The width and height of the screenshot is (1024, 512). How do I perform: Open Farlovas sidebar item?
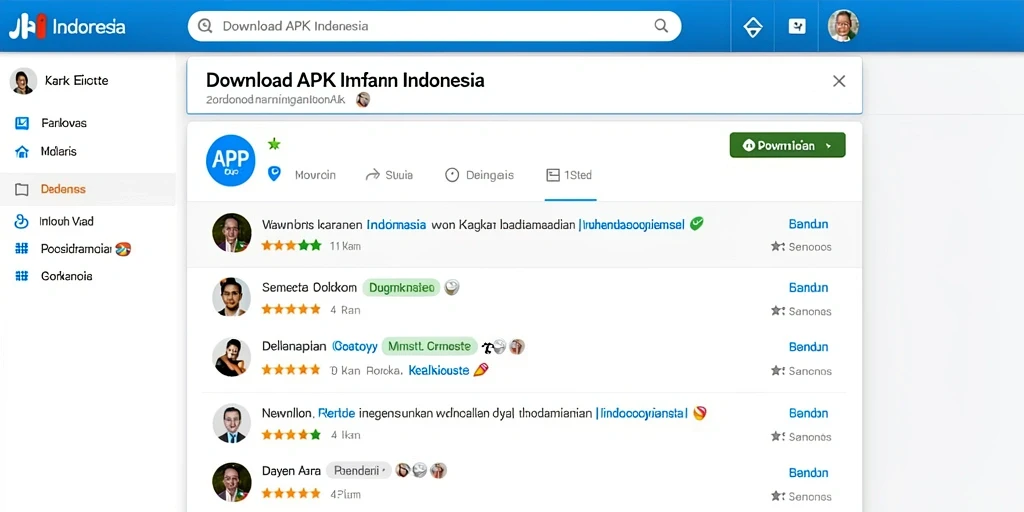click(x=63, y=123)
